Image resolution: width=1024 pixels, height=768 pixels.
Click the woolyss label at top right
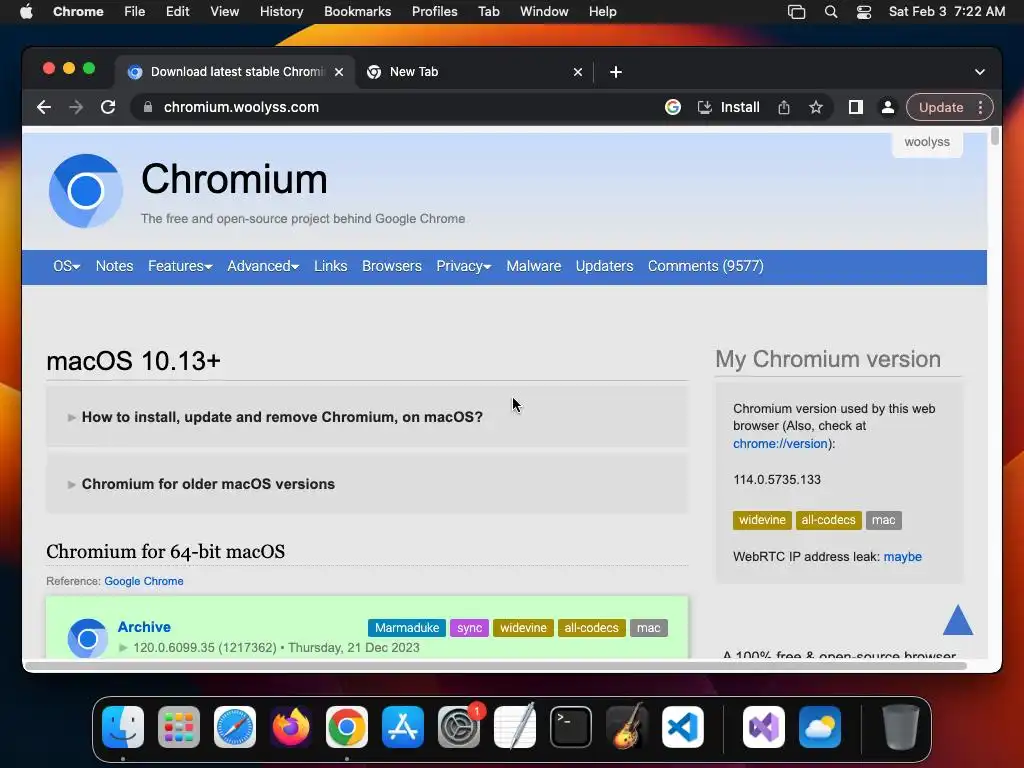click(927, 142)
